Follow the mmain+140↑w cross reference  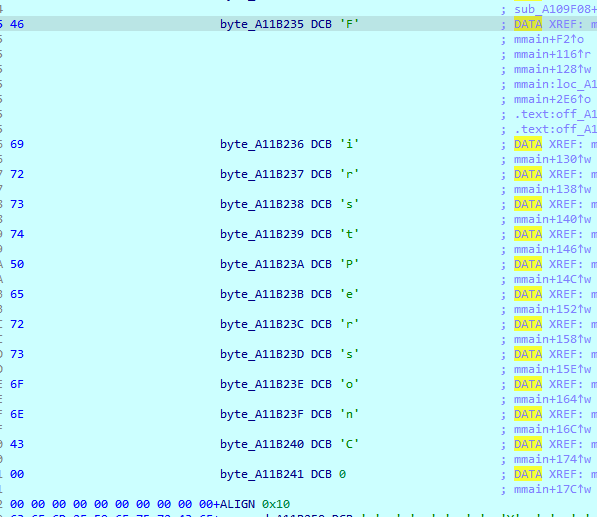pyautogui.click(x=552, y=219)
